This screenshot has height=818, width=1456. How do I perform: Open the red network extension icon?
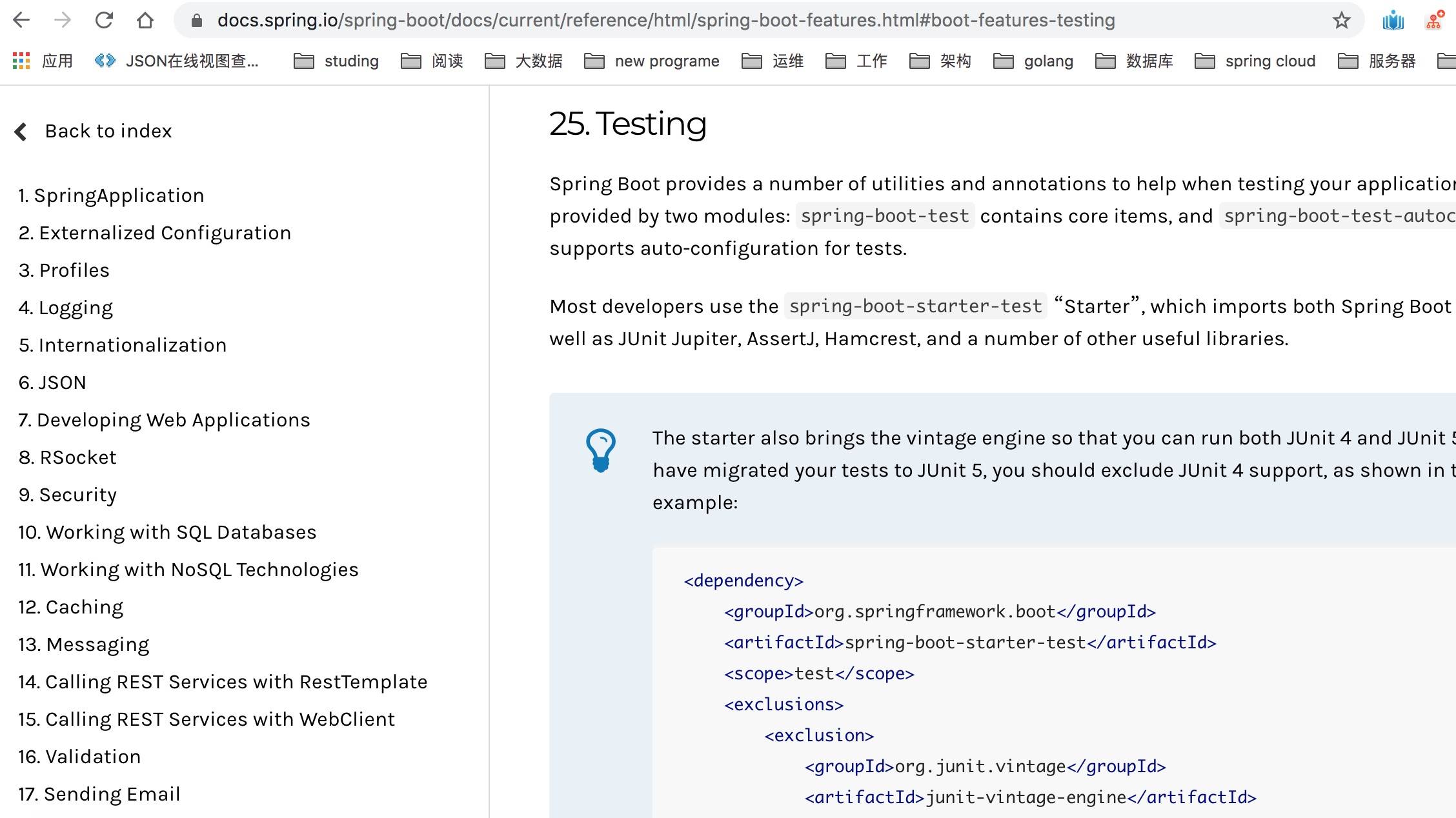click(1434, 20)
